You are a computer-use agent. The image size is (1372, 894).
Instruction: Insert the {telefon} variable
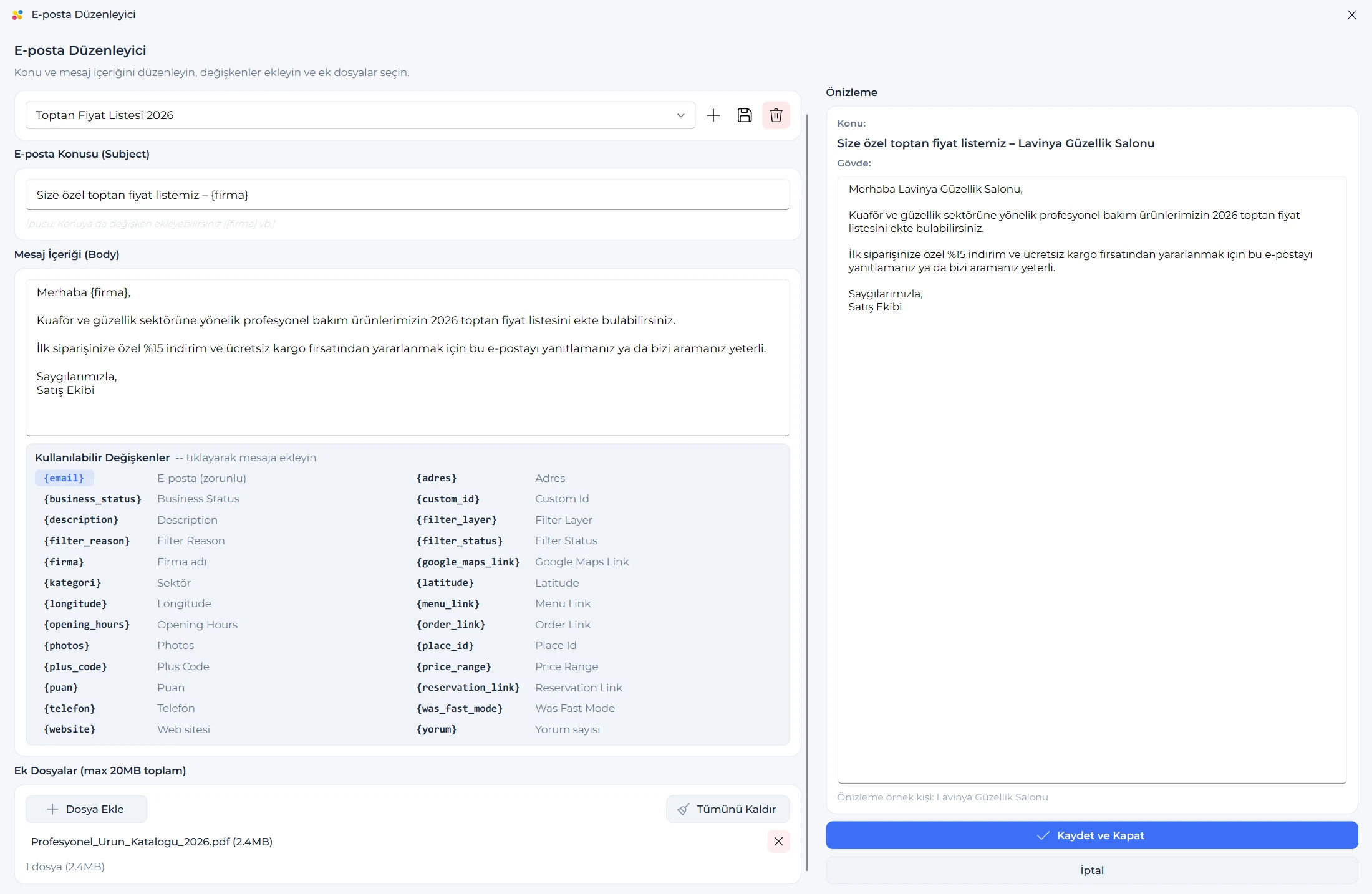click(x=70, y=708)
